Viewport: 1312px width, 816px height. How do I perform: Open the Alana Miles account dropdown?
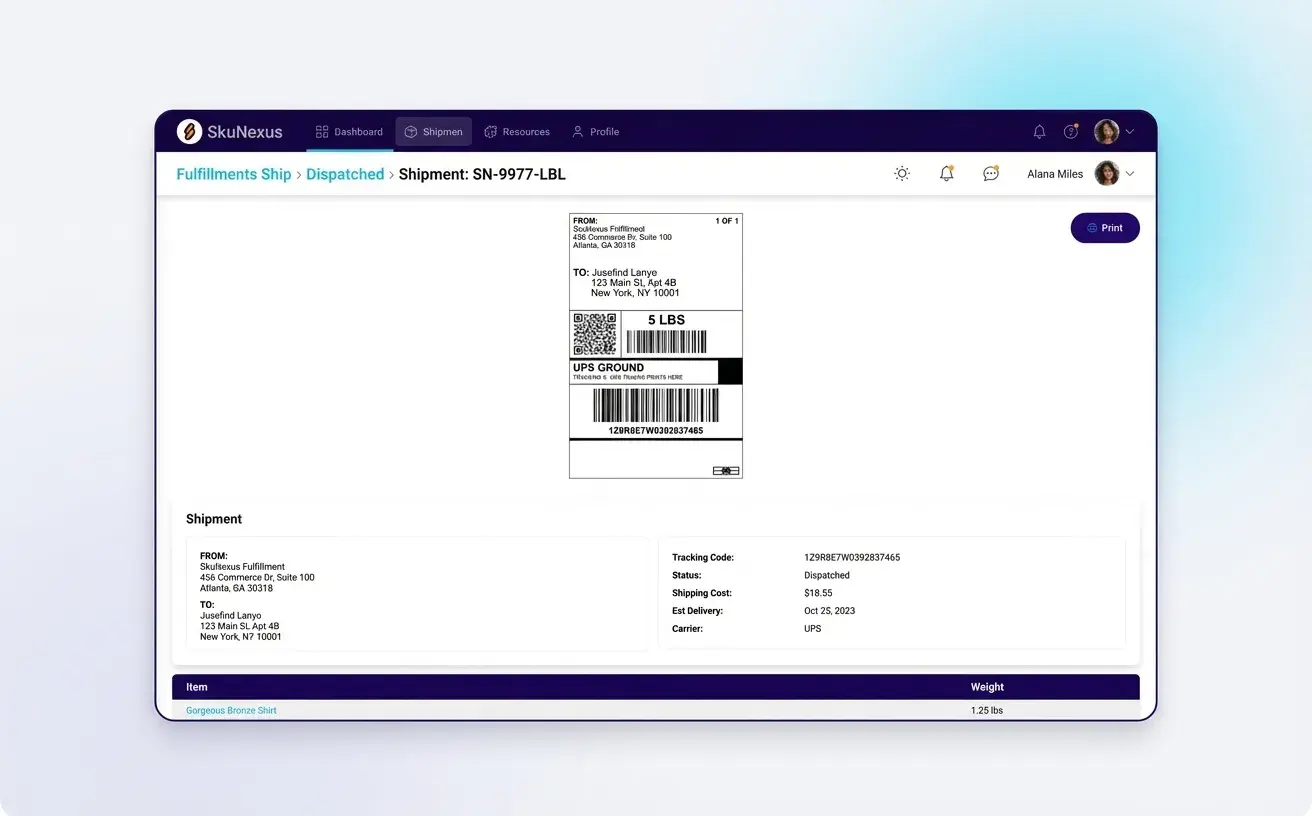pyautogui.click(x=1055, y=173)
